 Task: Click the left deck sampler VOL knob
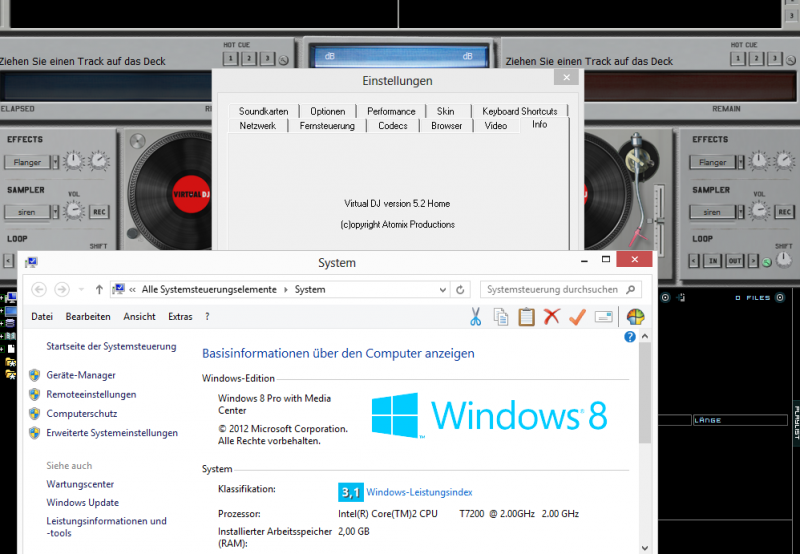(x=74, y=210)
